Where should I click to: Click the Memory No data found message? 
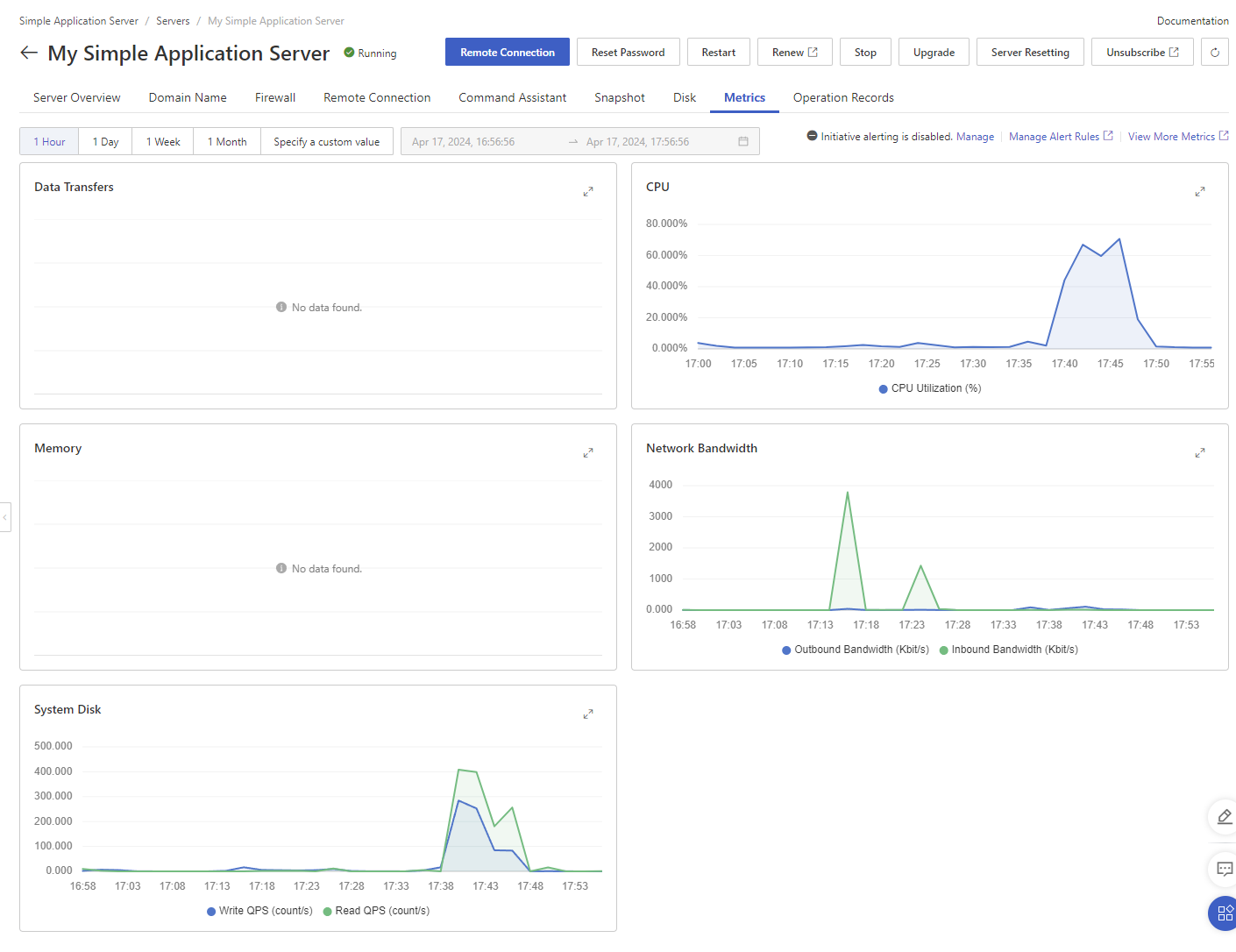coord(319,569)
